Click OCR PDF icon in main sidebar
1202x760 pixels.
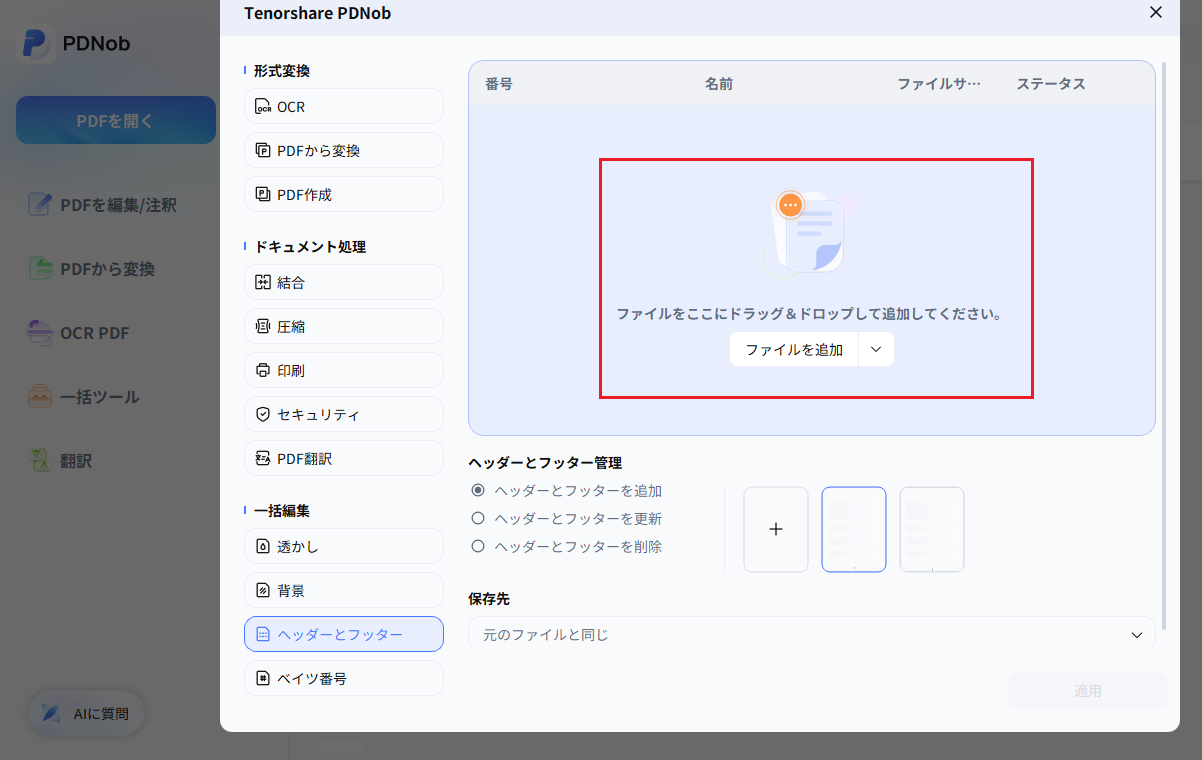point(40,333)
